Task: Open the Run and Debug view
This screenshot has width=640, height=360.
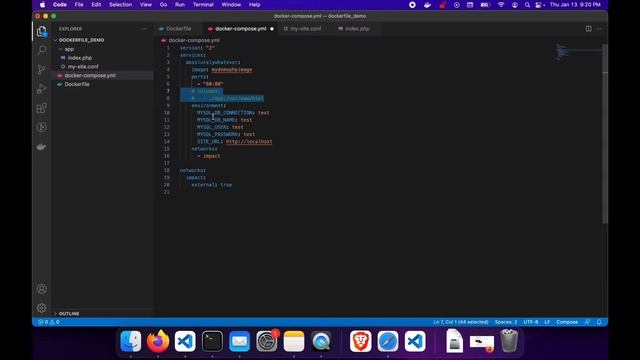Action: click(x=42, y=89)
